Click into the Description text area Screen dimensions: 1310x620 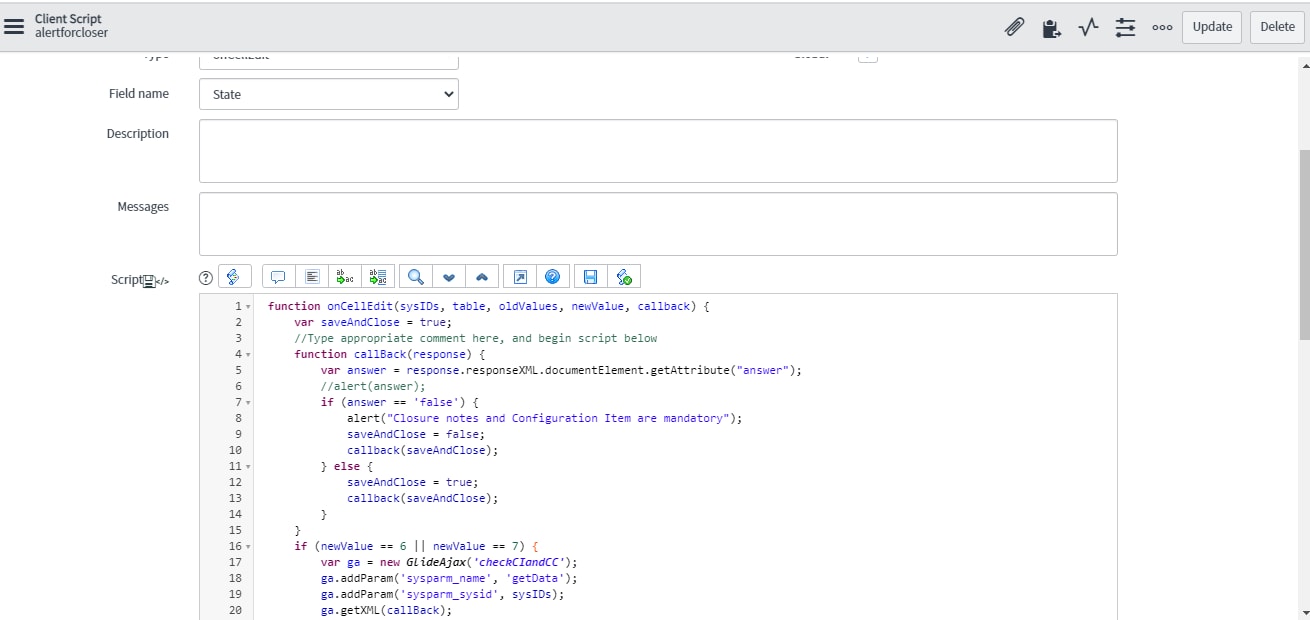tap(658, 151)
